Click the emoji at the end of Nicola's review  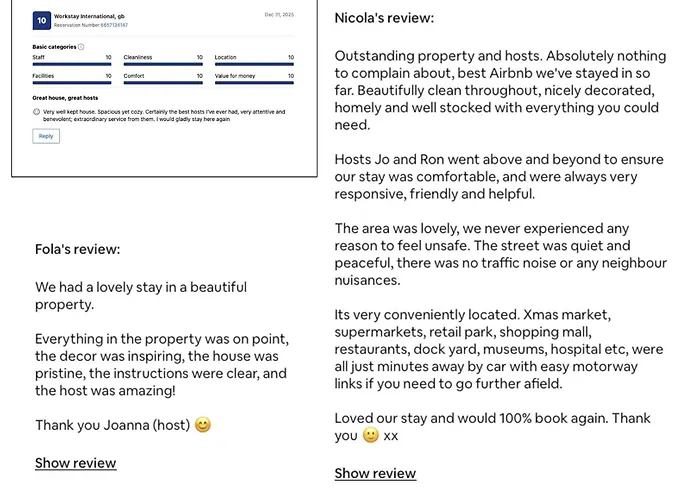coord(371,436)
